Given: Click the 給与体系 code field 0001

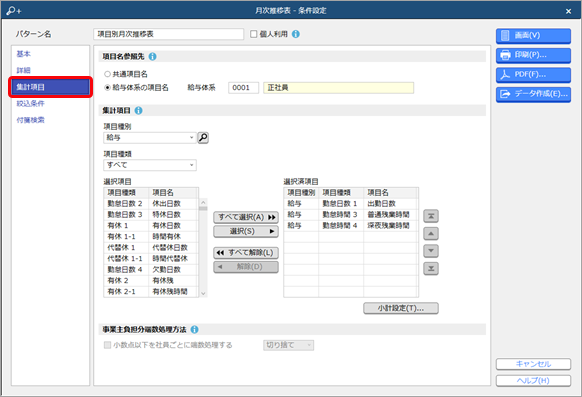Looking at the screenshot, I should click(x=243, y=88).
